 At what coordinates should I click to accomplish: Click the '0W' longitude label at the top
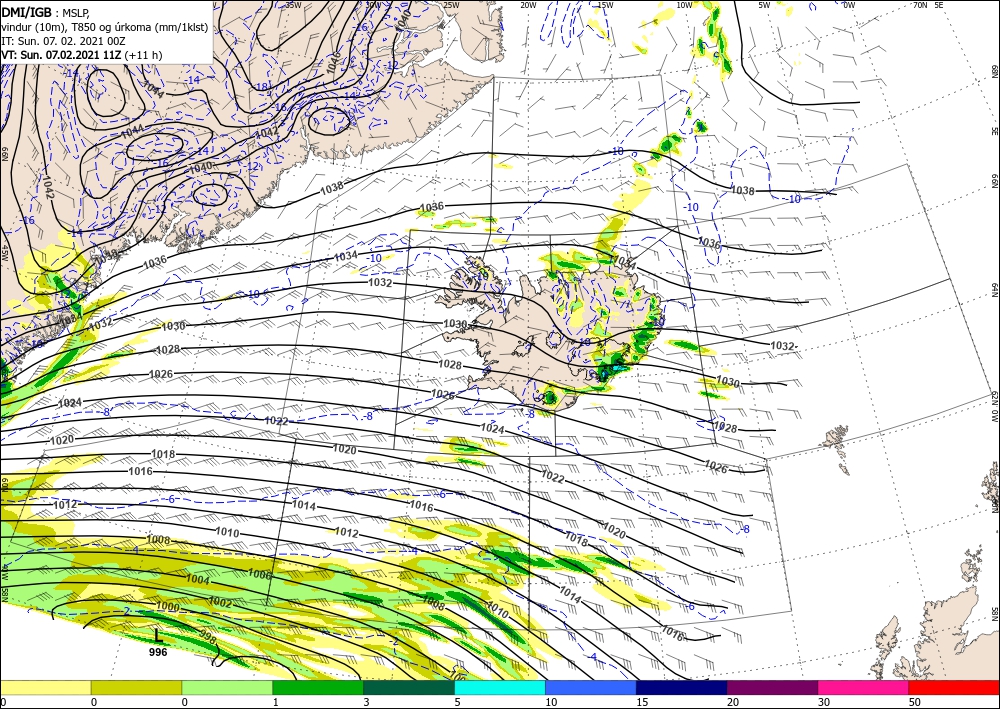coord(849,5)
